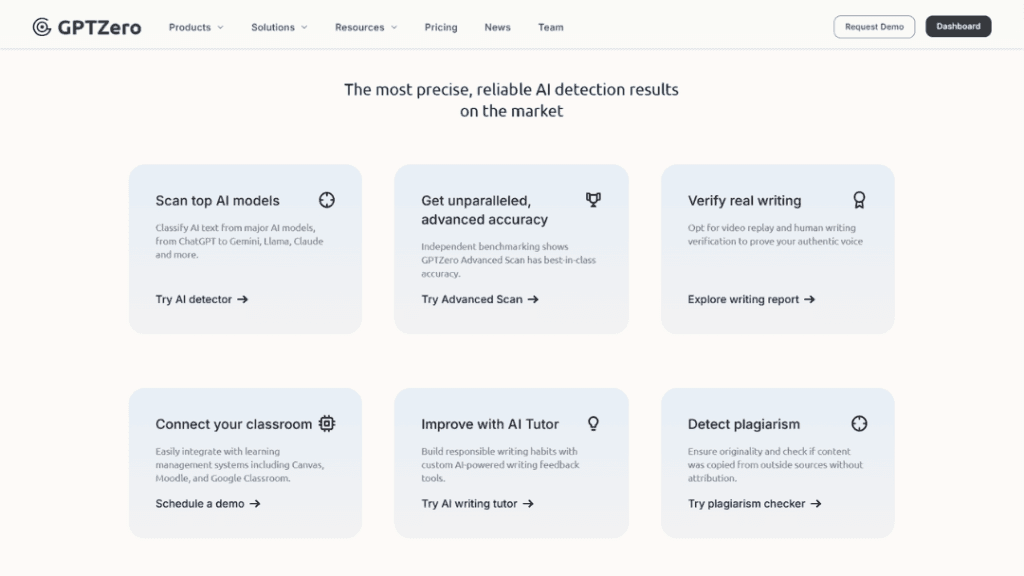Image resolution: width=1024 pixels, height=576 pixels.
Task: Select the Schedule a demo link
Action: click(208, 504)
